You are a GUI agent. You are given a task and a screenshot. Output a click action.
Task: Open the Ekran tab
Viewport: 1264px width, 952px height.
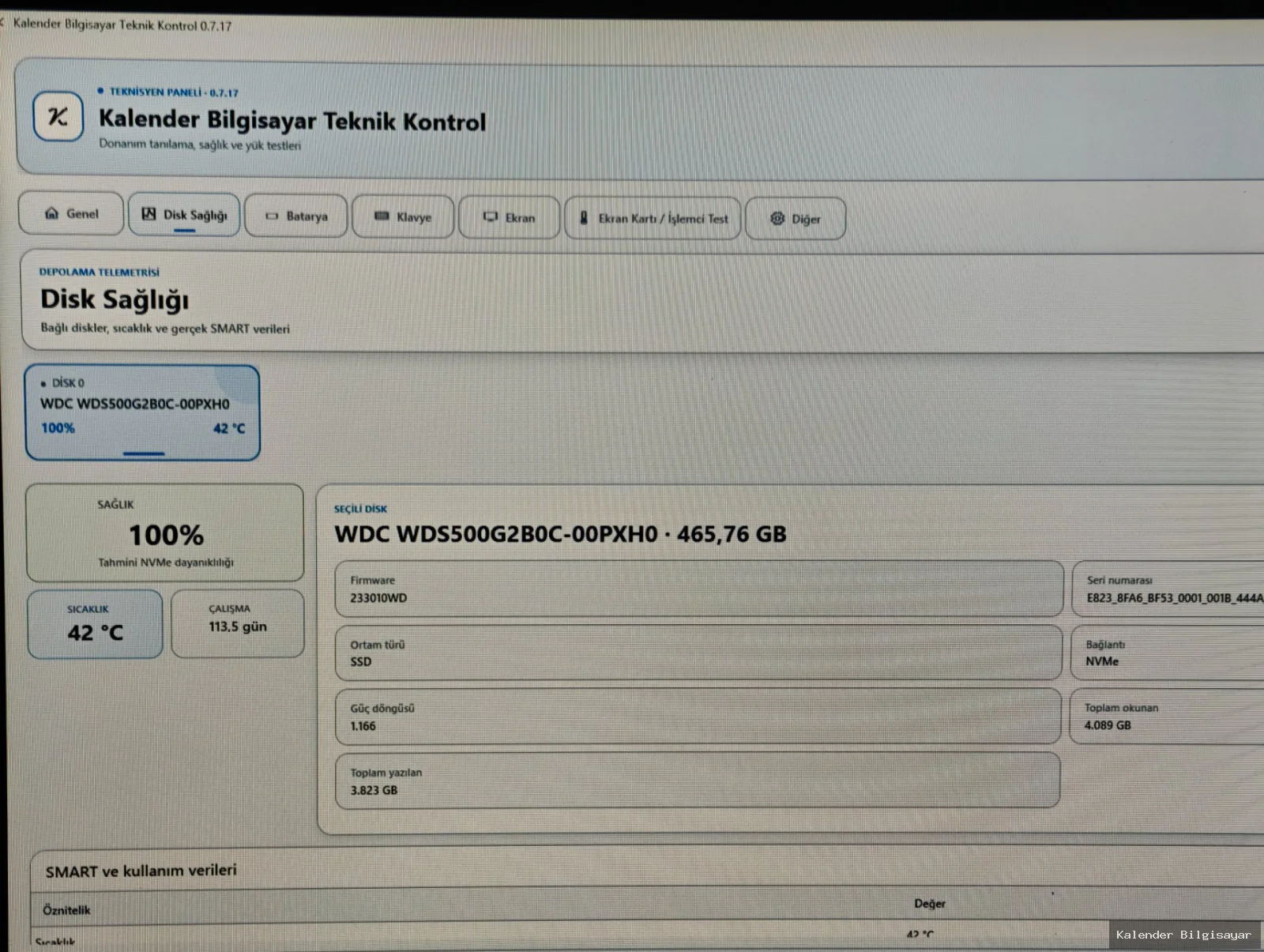[x=509, y=217]
